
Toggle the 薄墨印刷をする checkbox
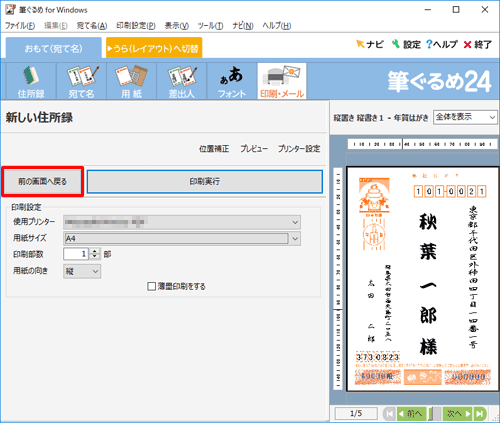[x=152, y=286]
